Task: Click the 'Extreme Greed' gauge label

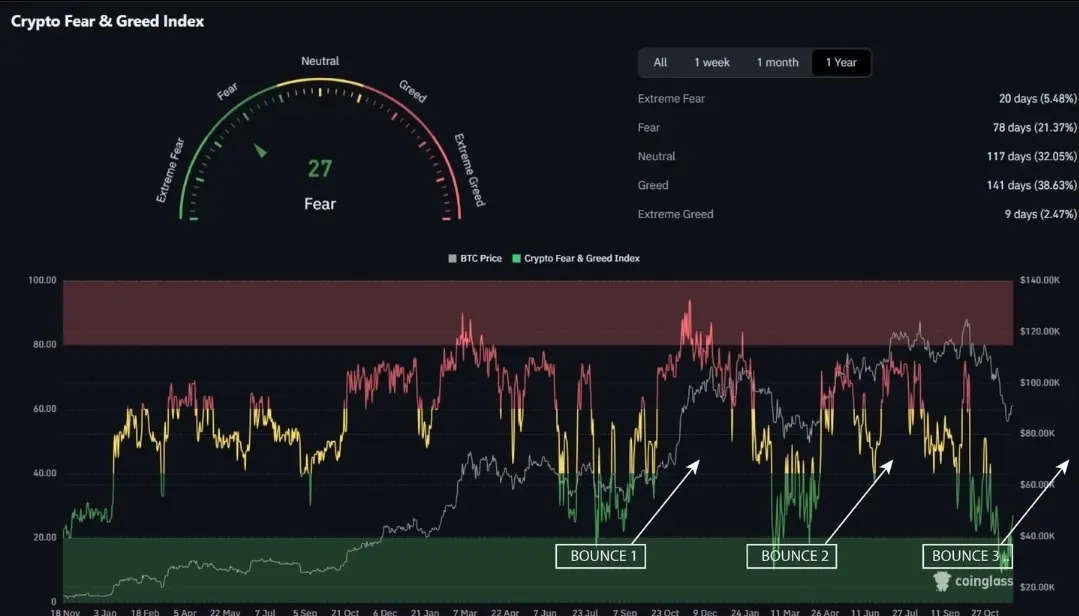Action: (469, 169)
